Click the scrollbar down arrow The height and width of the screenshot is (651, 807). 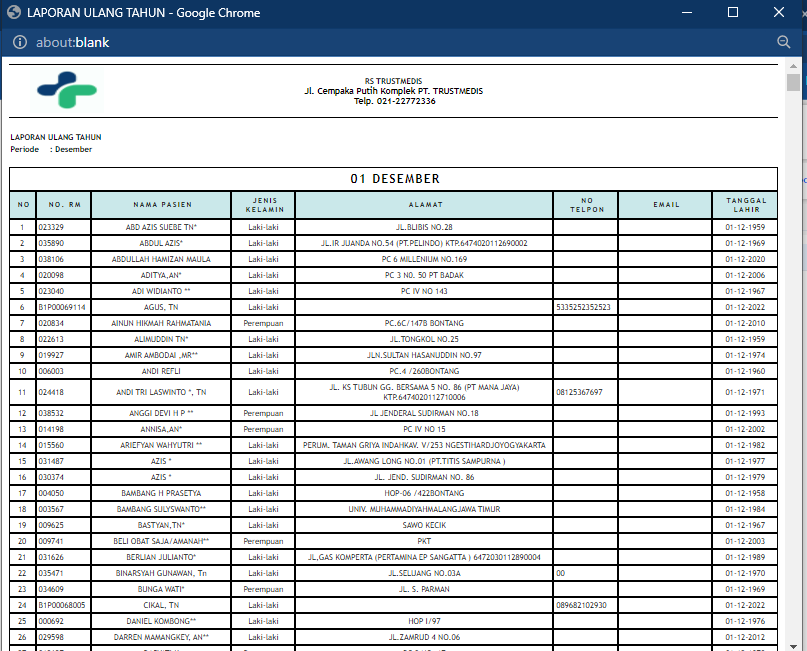tap(793, 646)
